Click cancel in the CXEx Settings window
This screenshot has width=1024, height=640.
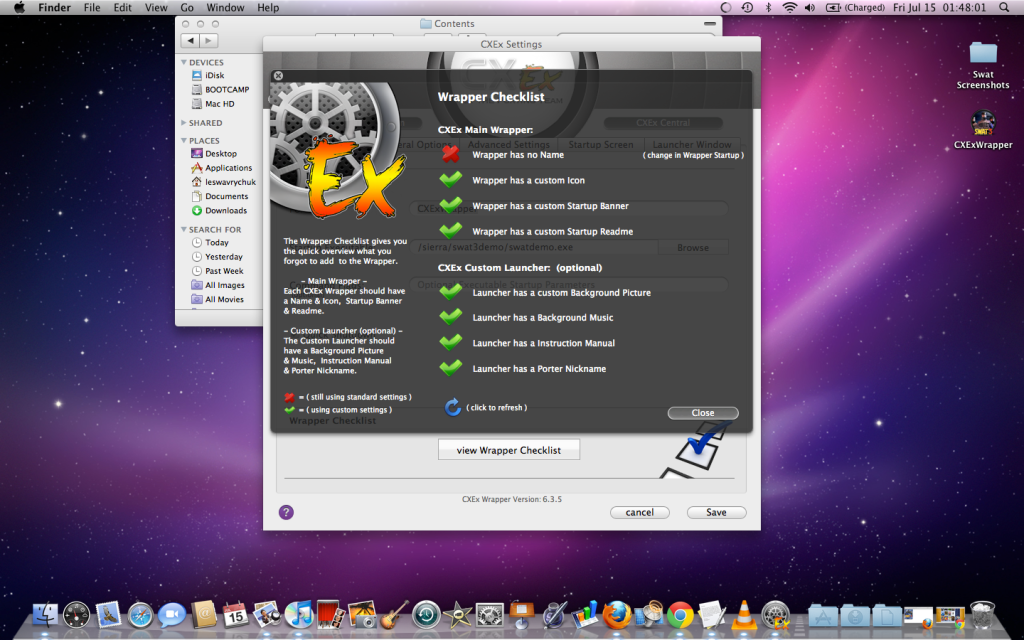[x=639, y=513]
